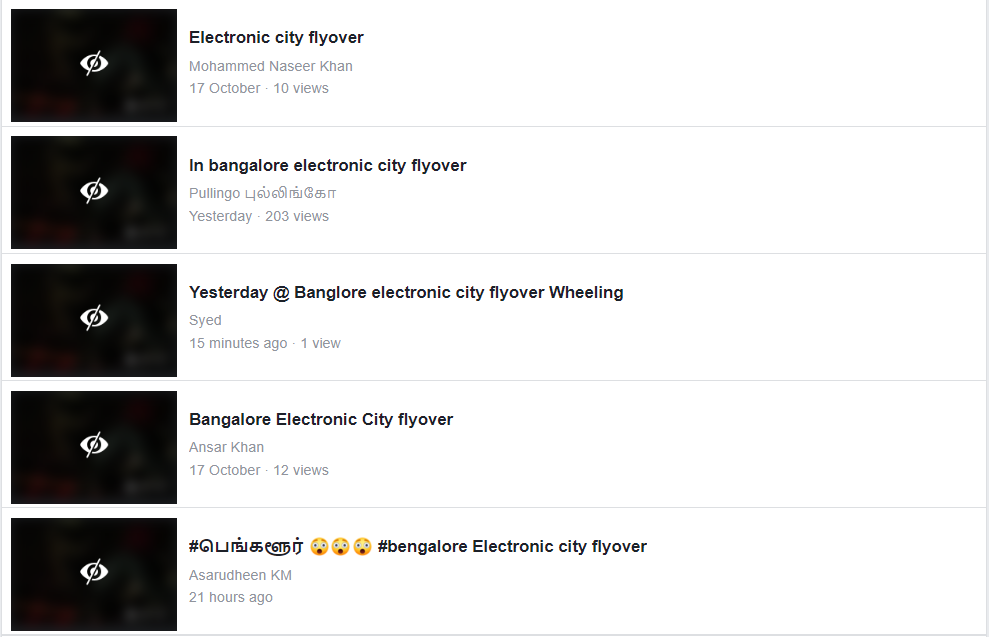This screenshot has width=989, height=637.
Task: Open 'Bangalore Electronic City flyover' video title
Action: coord(321,420)
